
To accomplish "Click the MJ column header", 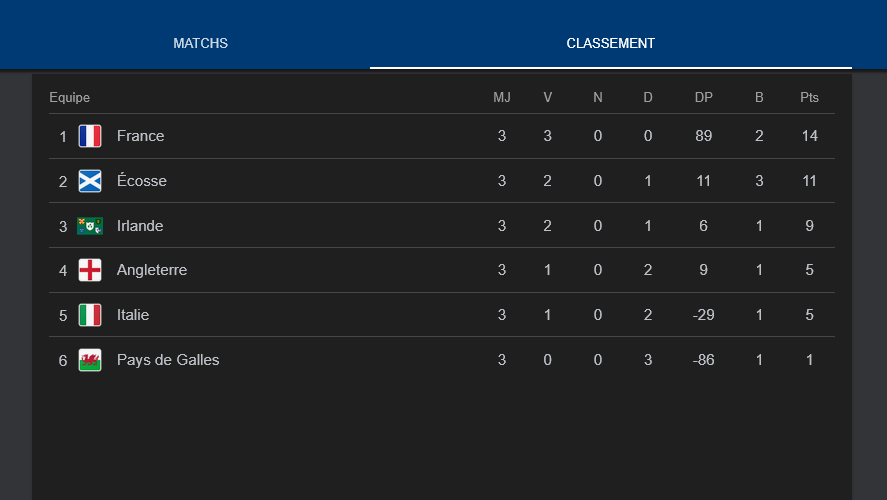I will 502,97.
